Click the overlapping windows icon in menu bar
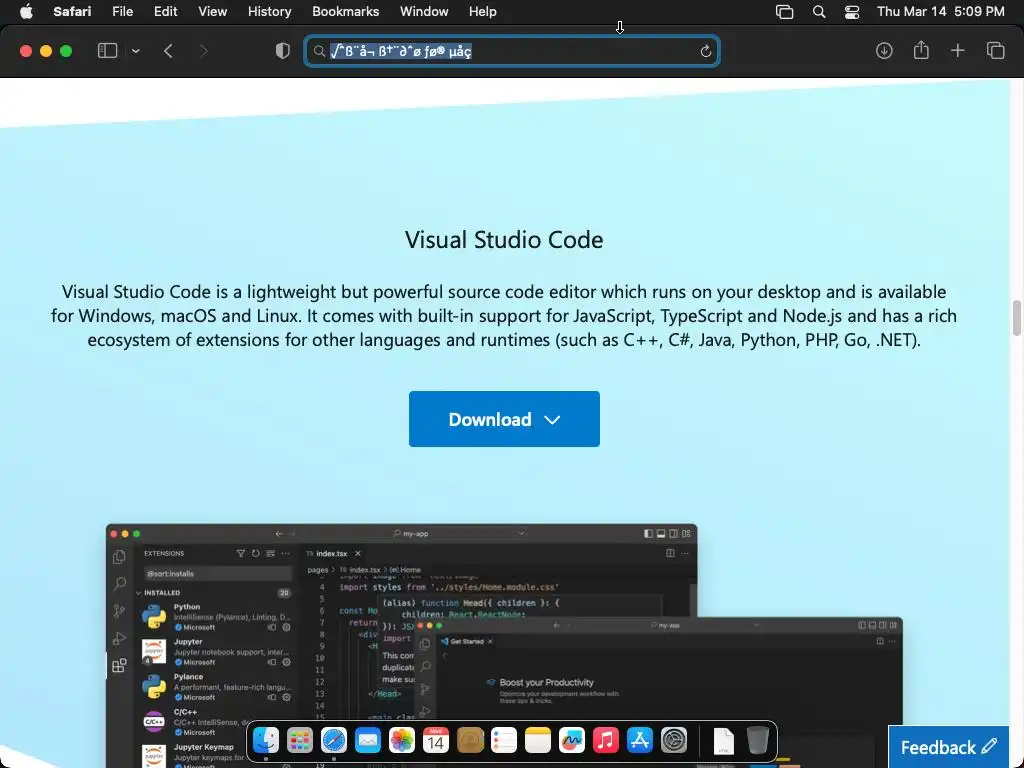 coord(784,12)
